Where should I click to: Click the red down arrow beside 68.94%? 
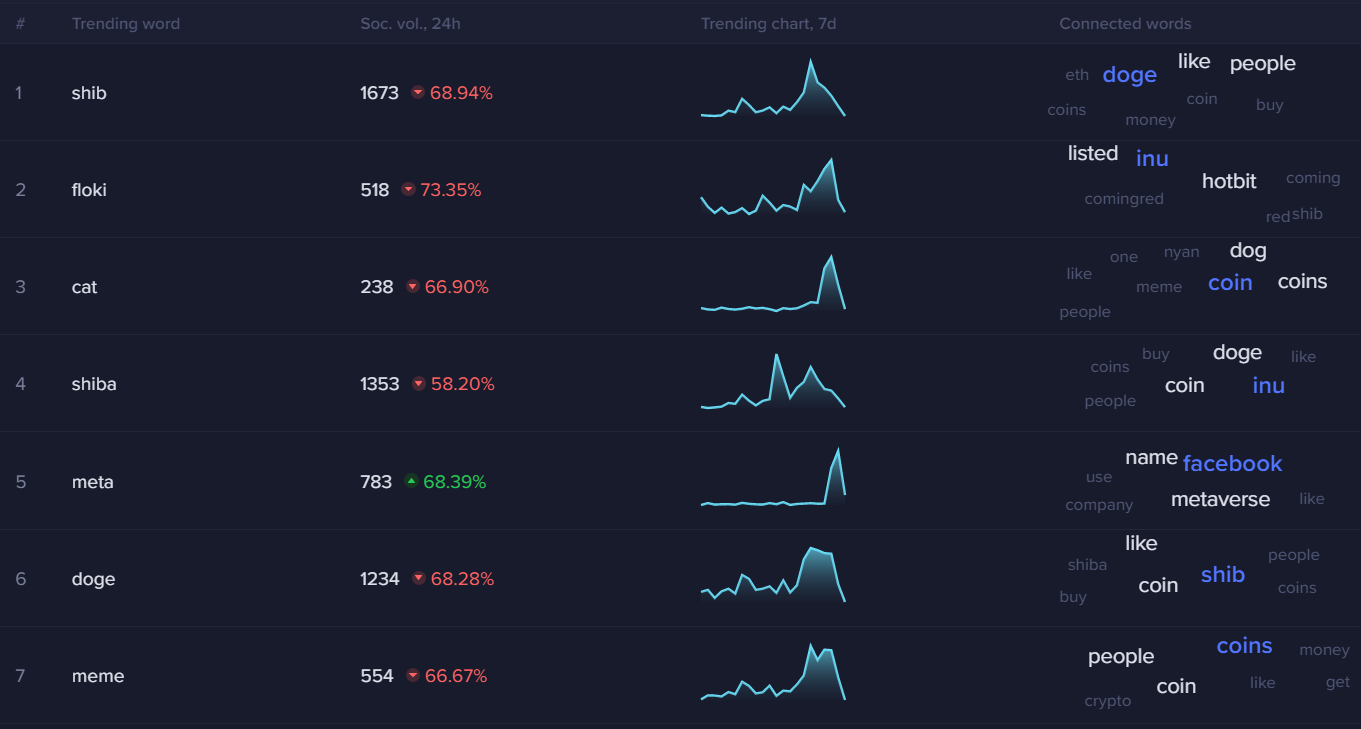pyautogui.click(x=418, y=93)
